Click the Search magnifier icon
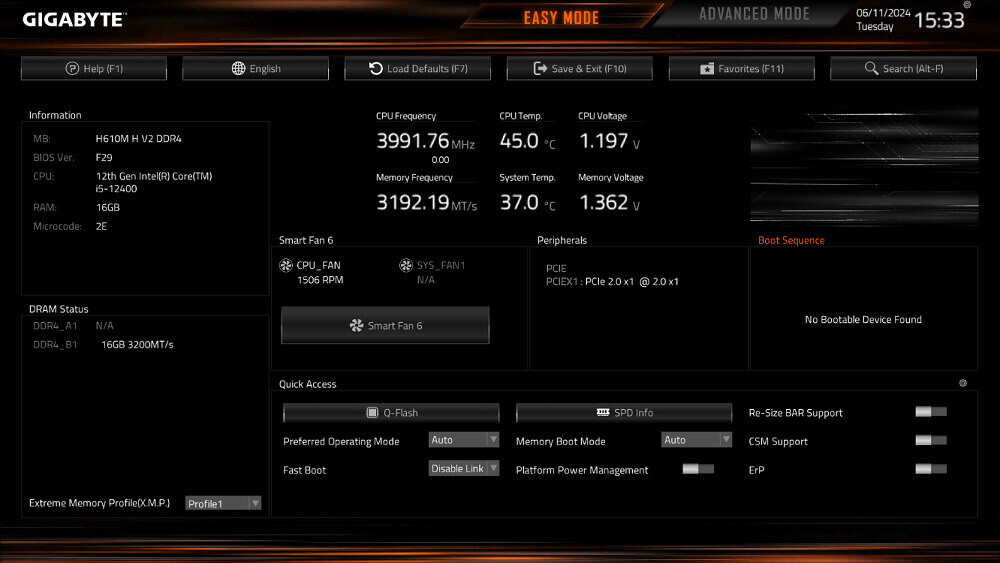Image resolution: width=1000 pixels, height=563 pixels. [x=871, y=68]
